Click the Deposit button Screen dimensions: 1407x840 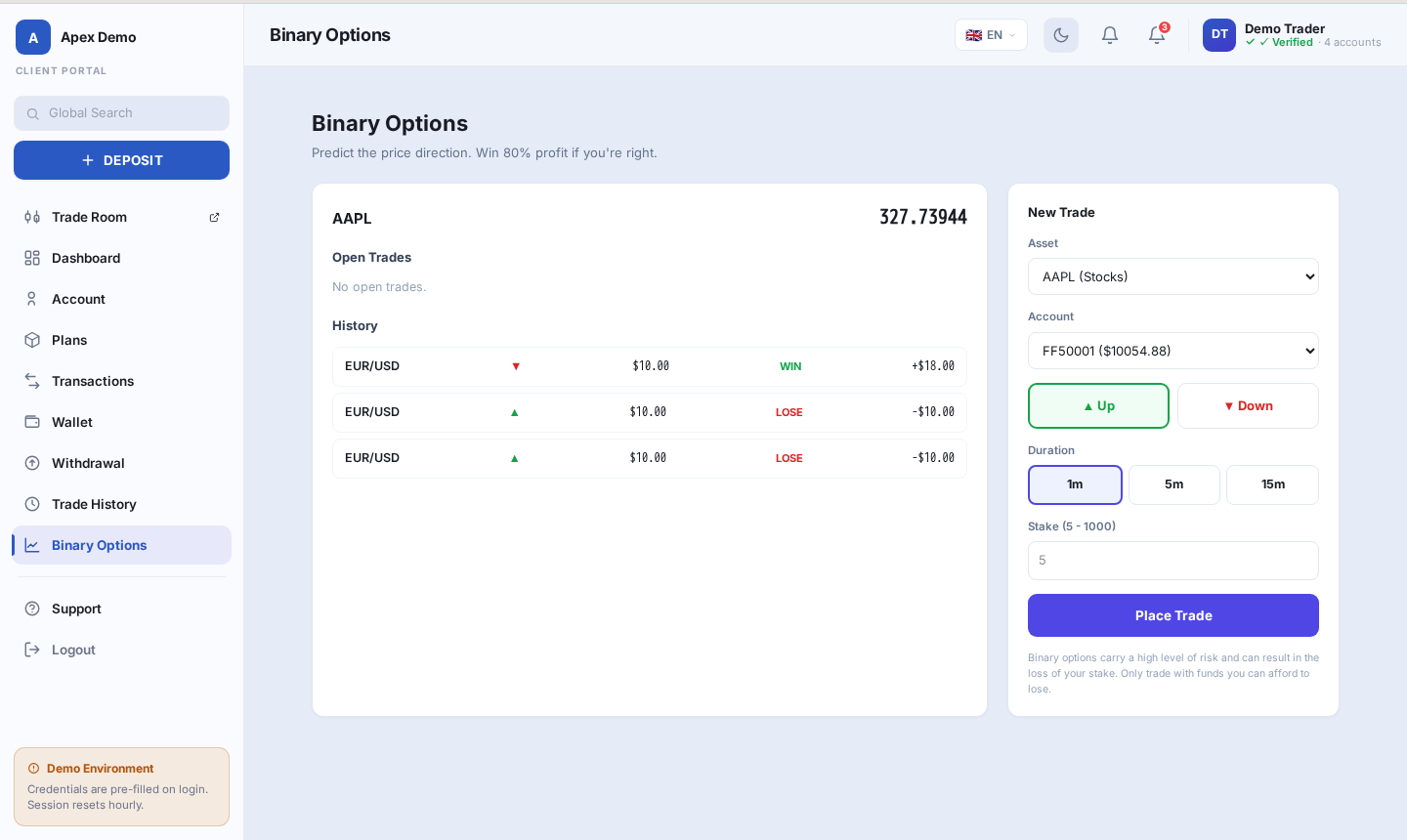point(121,160)
